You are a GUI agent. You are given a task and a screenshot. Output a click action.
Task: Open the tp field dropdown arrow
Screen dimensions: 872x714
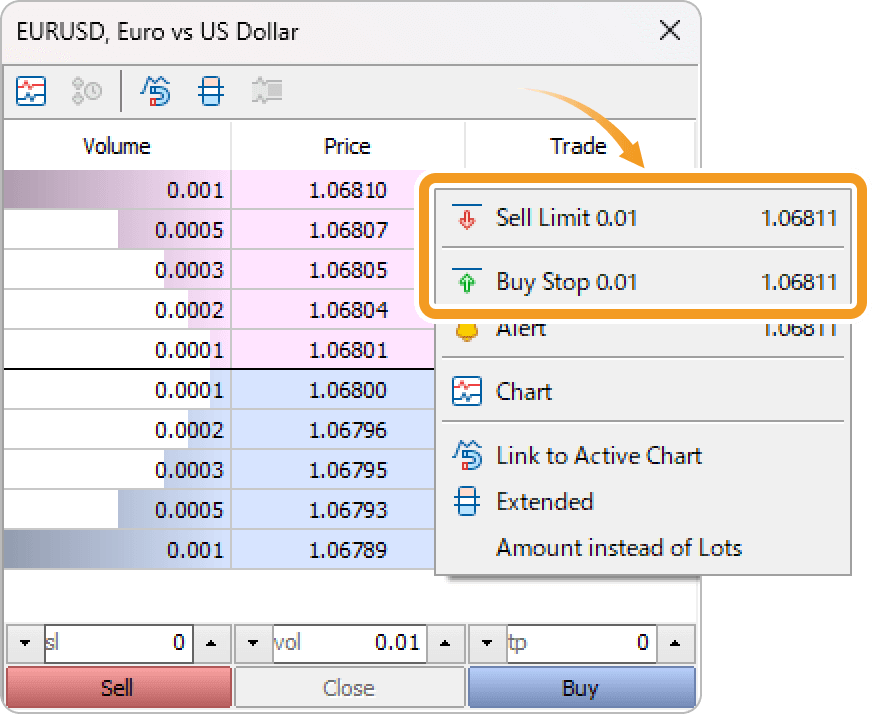[486, 643]
